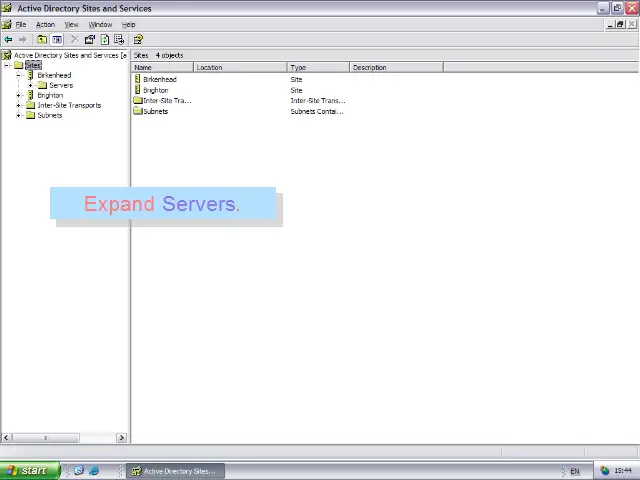Click the Birkenhead site icon in the tree

30,75
